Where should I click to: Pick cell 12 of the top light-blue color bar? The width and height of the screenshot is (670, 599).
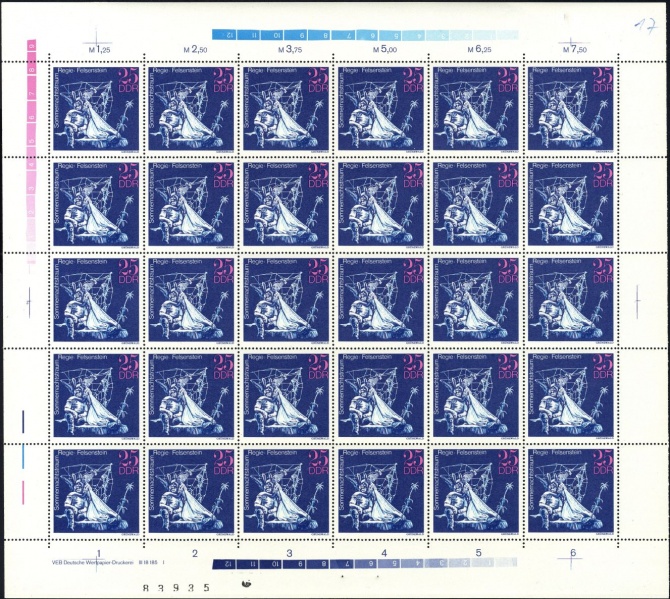[224, 35]
